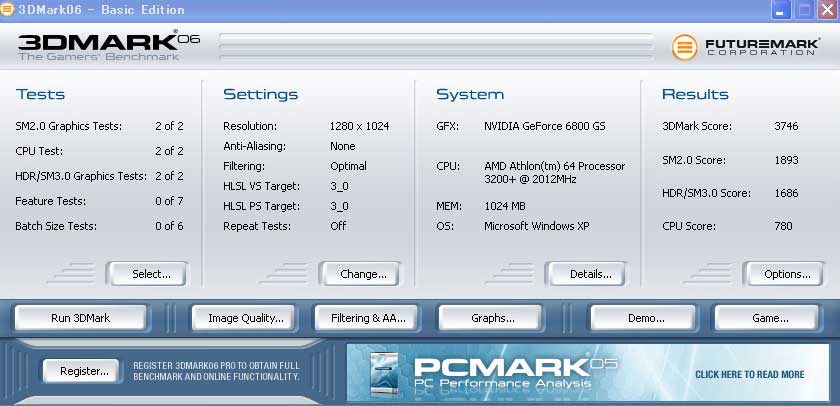The image size is (840, 406).
Task: Click the PCMark05 box art thumbnail
Action: pyautogui.click(x=385, y=373)
